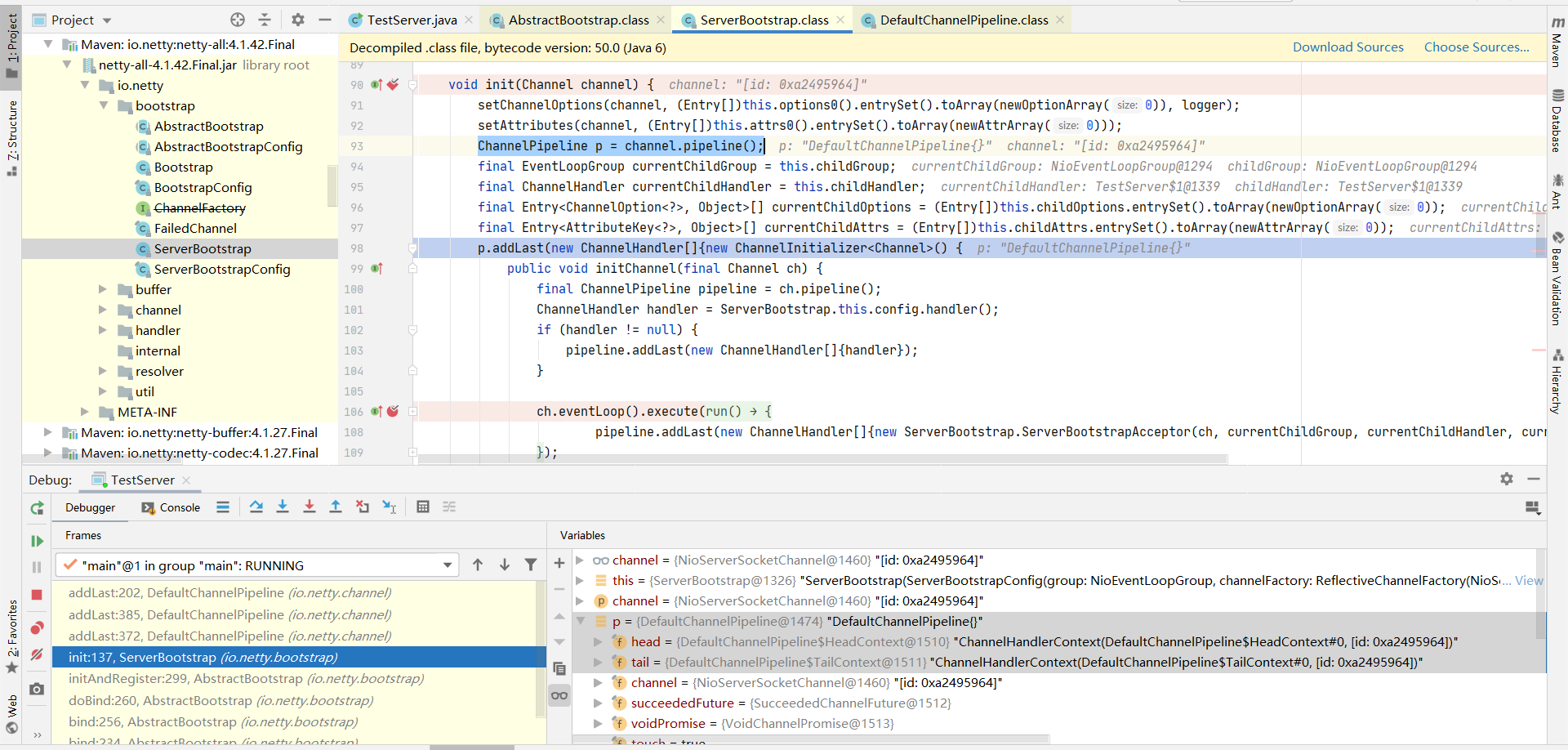The width and height of the screenshot is (1568, 750).
Task: Open Project panel settings gear
Action: [298, 20]
